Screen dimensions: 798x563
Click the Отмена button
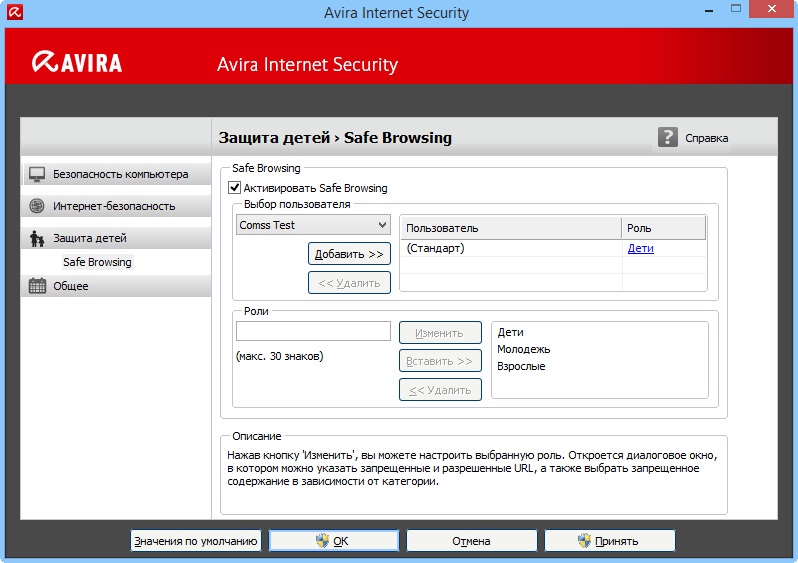coord(471,541)
